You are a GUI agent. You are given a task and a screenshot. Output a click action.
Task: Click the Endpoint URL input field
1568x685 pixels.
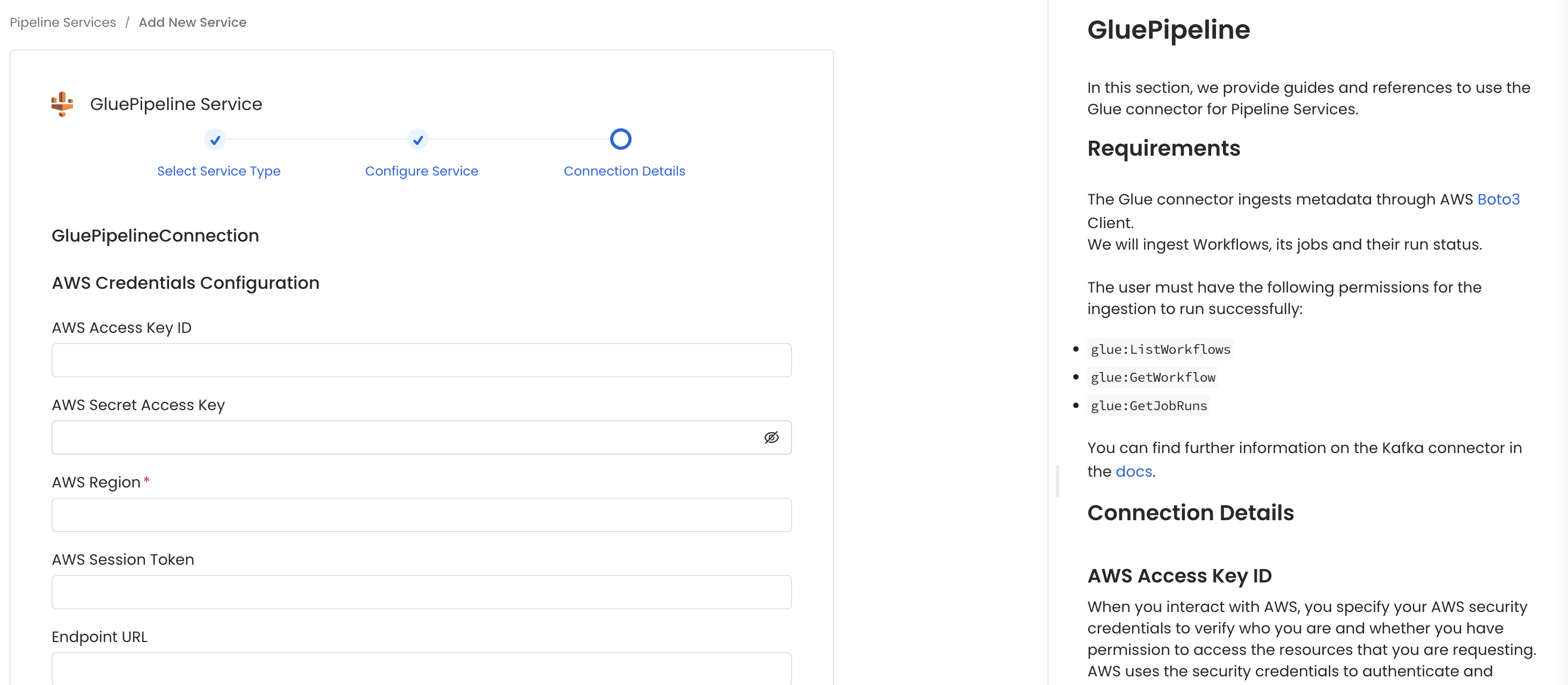[422, 669]
